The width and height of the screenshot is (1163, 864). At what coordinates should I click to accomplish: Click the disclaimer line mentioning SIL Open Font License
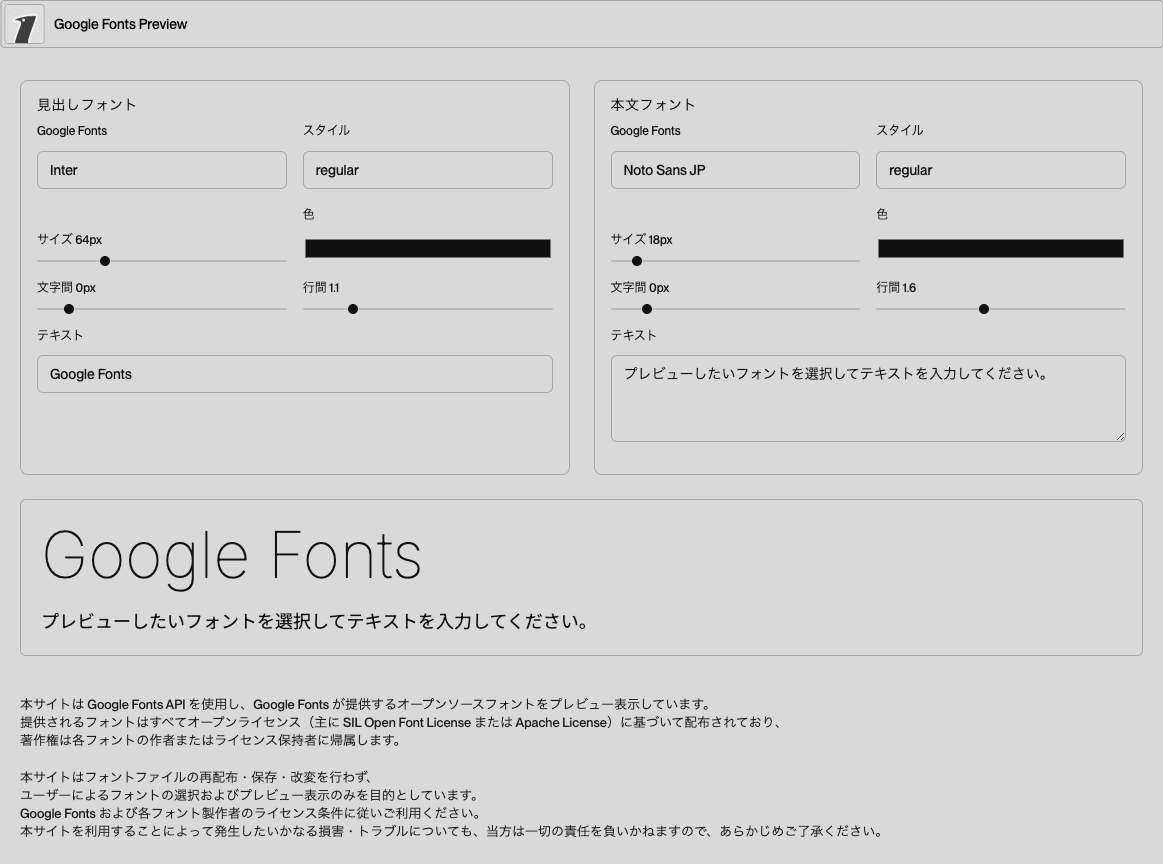401,722
